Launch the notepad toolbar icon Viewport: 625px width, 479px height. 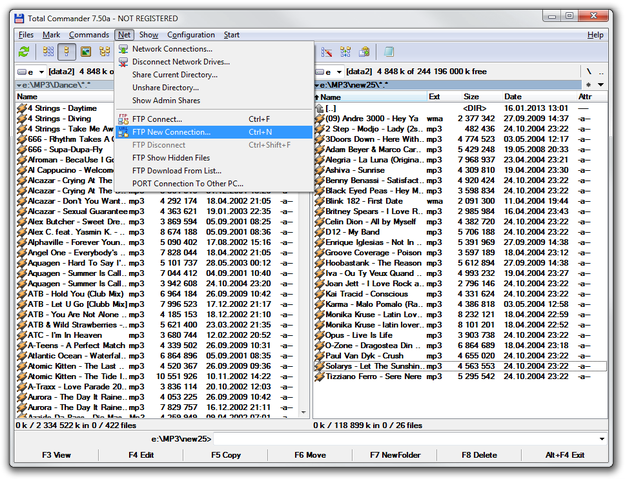(x=389, y=52)
